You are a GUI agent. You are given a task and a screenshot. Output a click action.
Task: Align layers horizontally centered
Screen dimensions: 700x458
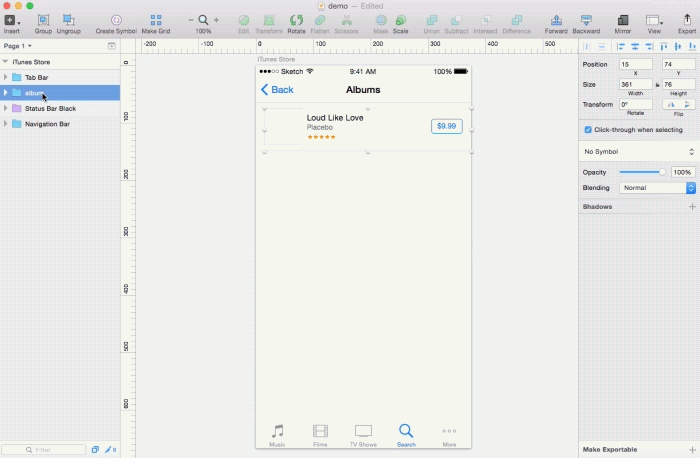click(x=635, y=46)
